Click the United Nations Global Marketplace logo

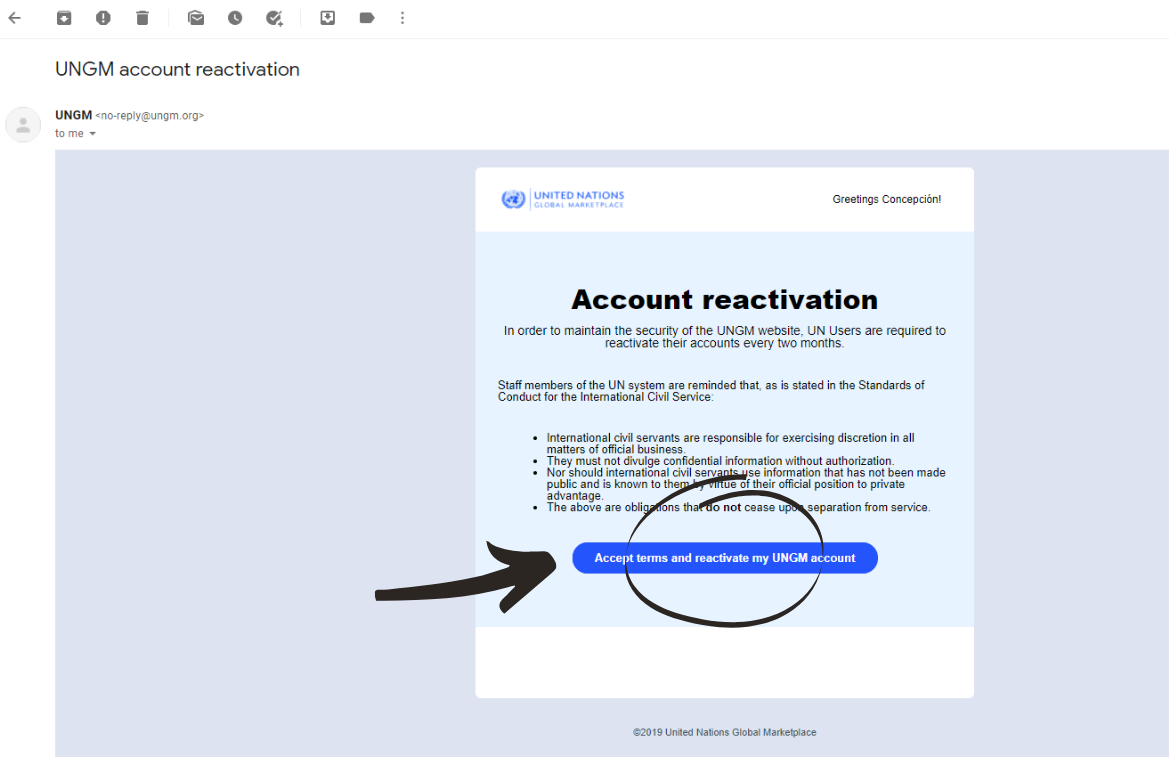(x=563, y=199)
